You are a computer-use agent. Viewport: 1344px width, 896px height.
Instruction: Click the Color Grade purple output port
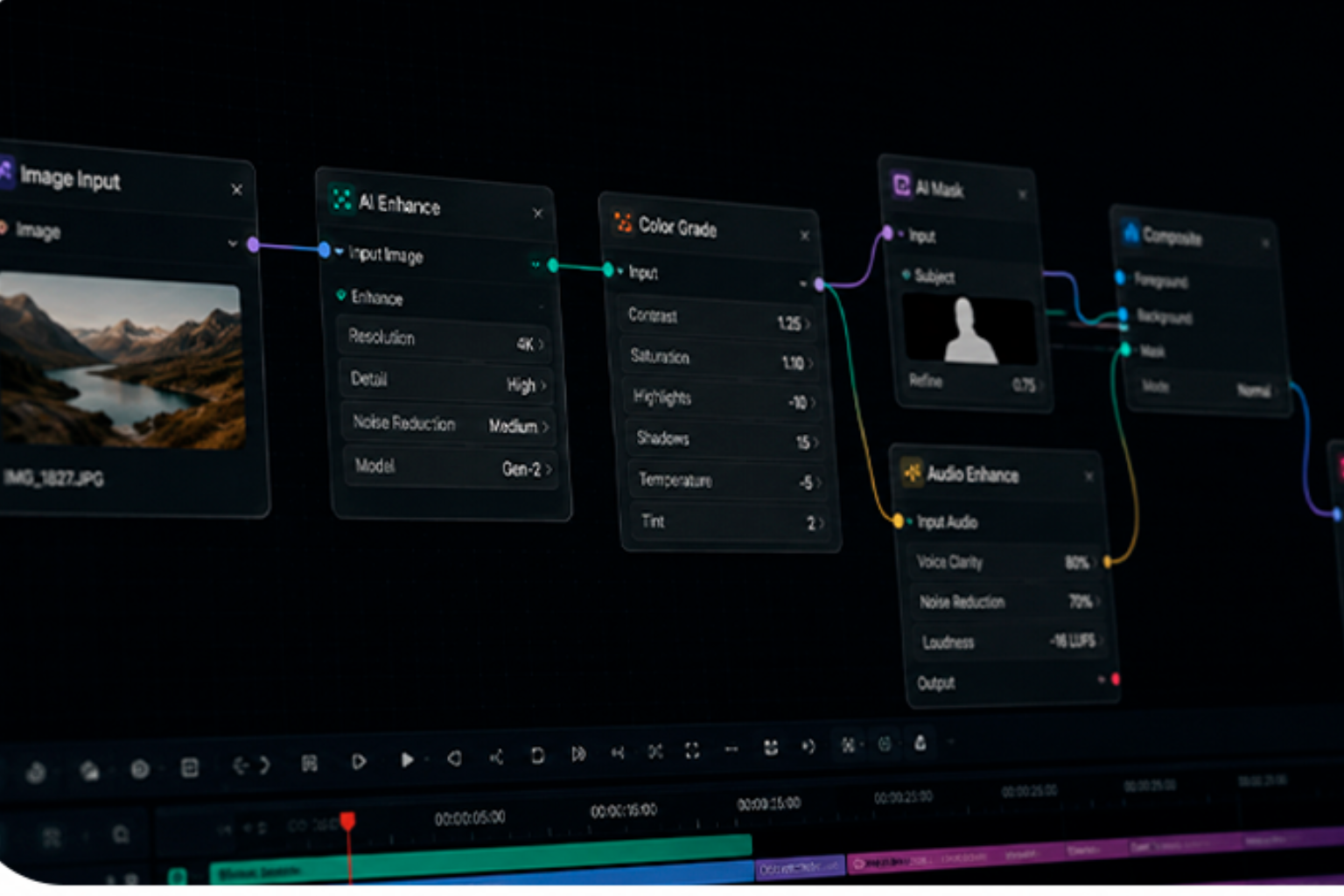coord(819,283)
